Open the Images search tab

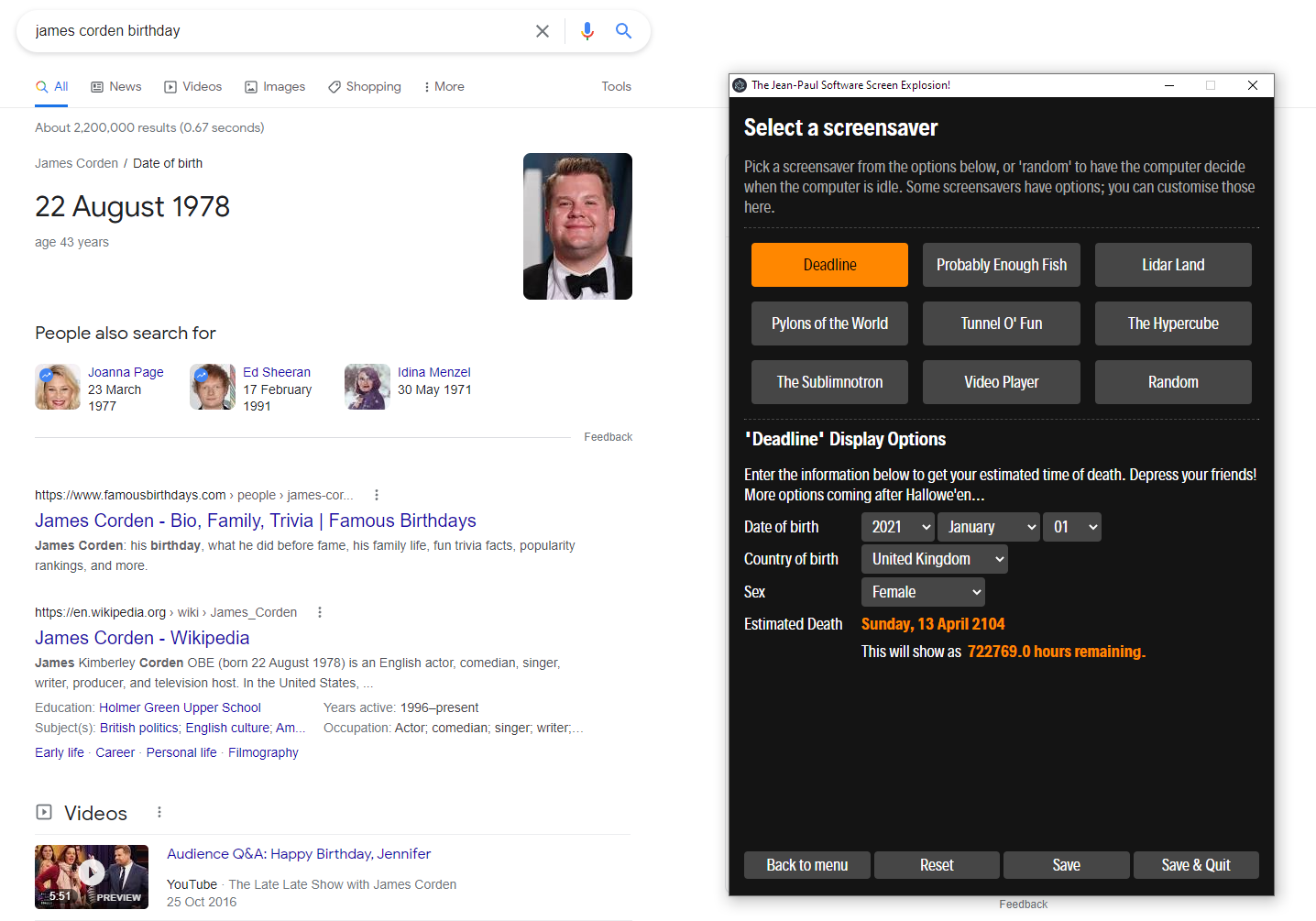click(x=275, y=87)
